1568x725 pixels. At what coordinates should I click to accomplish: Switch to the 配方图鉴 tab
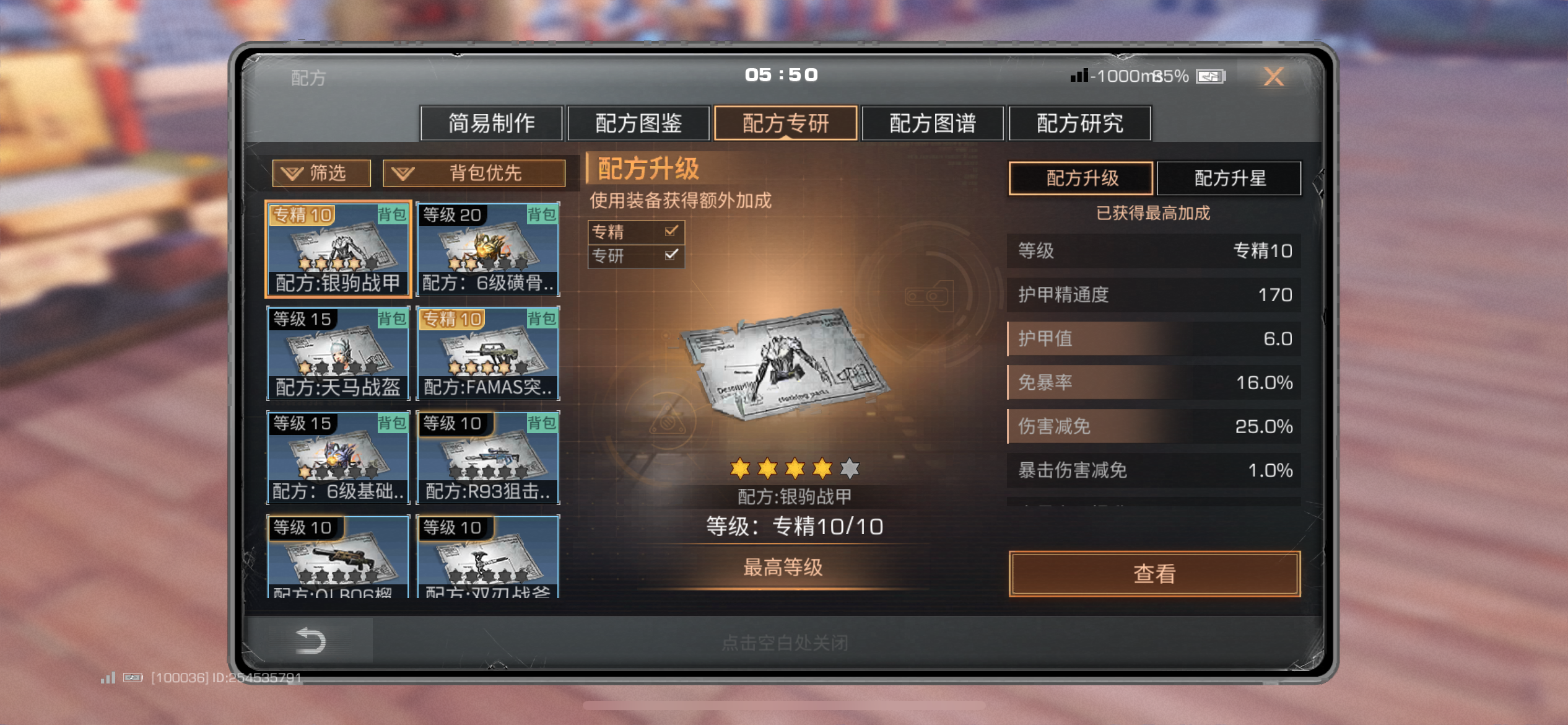click(x=638, y=123)
